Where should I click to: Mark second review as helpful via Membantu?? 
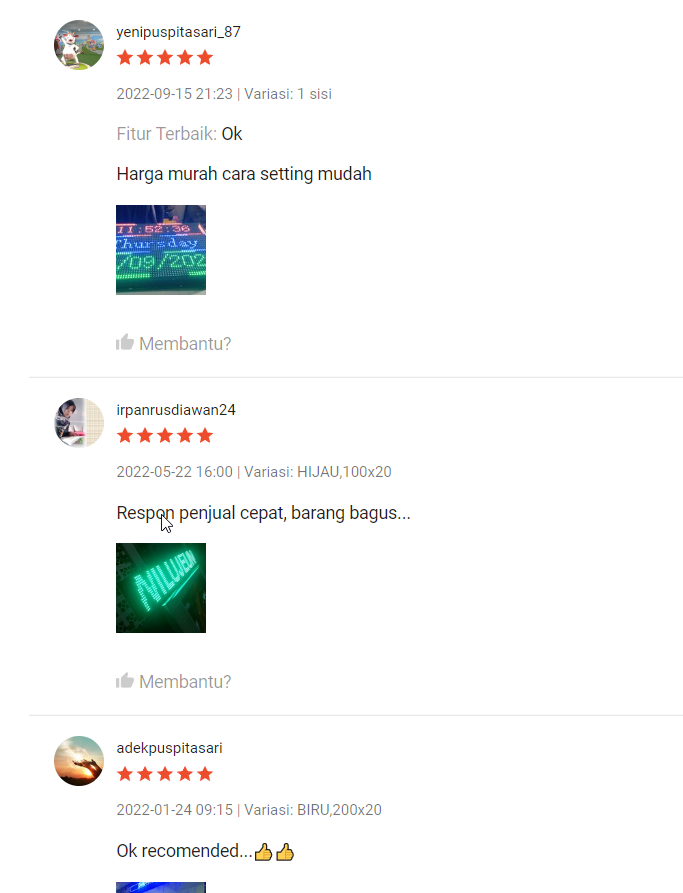tap(174, 681)
